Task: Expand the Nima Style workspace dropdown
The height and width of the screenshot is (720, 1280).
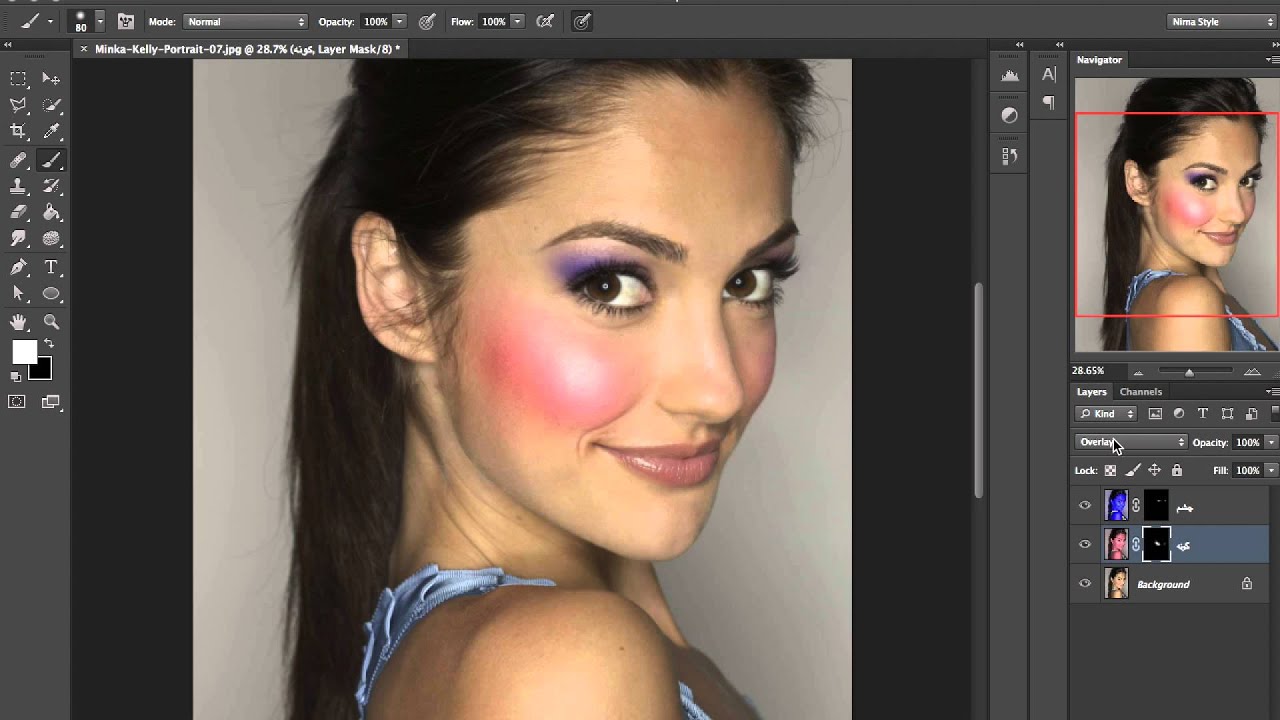Action: 1220,21
